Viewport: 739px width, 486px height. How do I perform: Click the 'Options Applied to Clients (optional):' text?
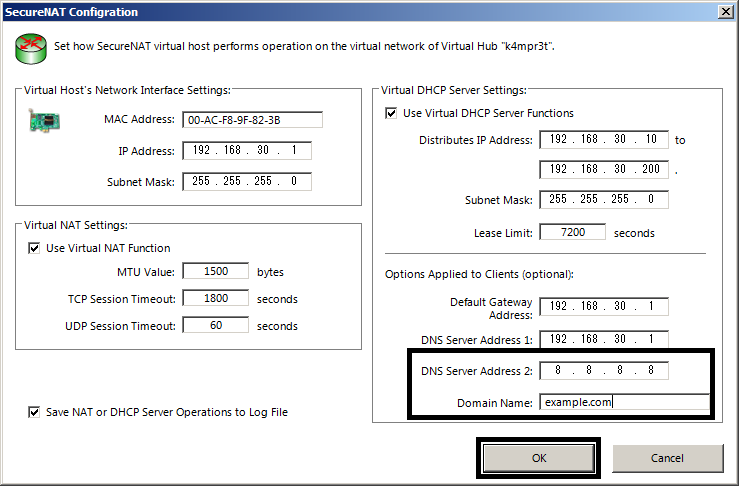479,274
